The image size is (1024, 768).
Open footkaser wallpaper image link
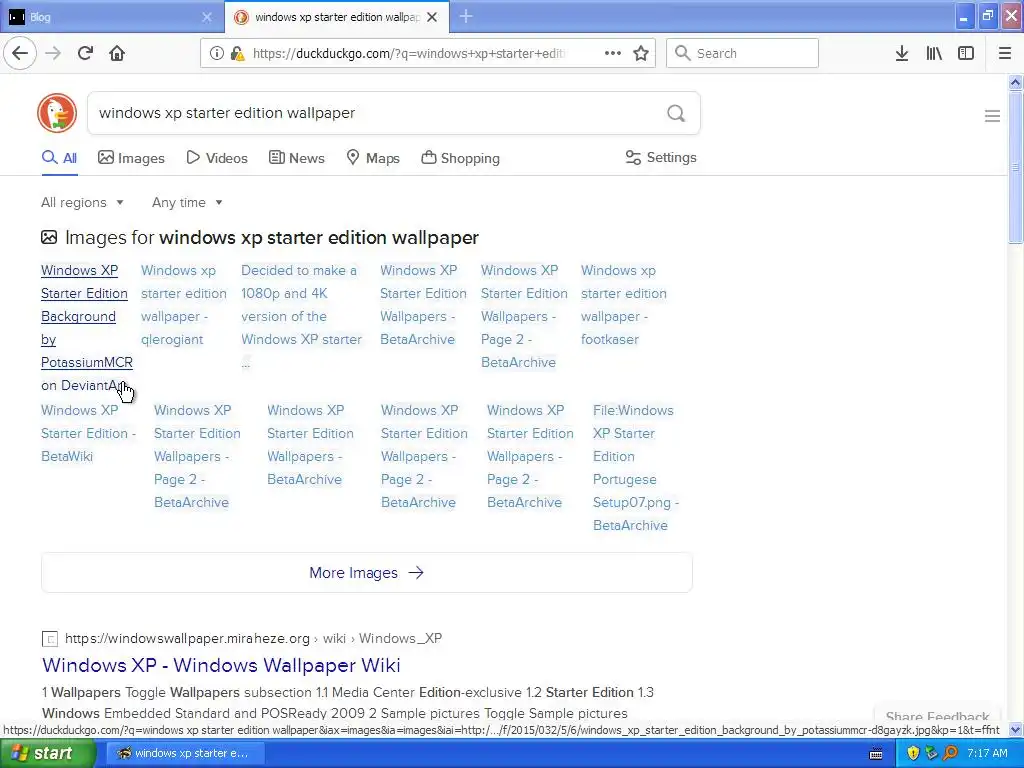click(624, 305)
